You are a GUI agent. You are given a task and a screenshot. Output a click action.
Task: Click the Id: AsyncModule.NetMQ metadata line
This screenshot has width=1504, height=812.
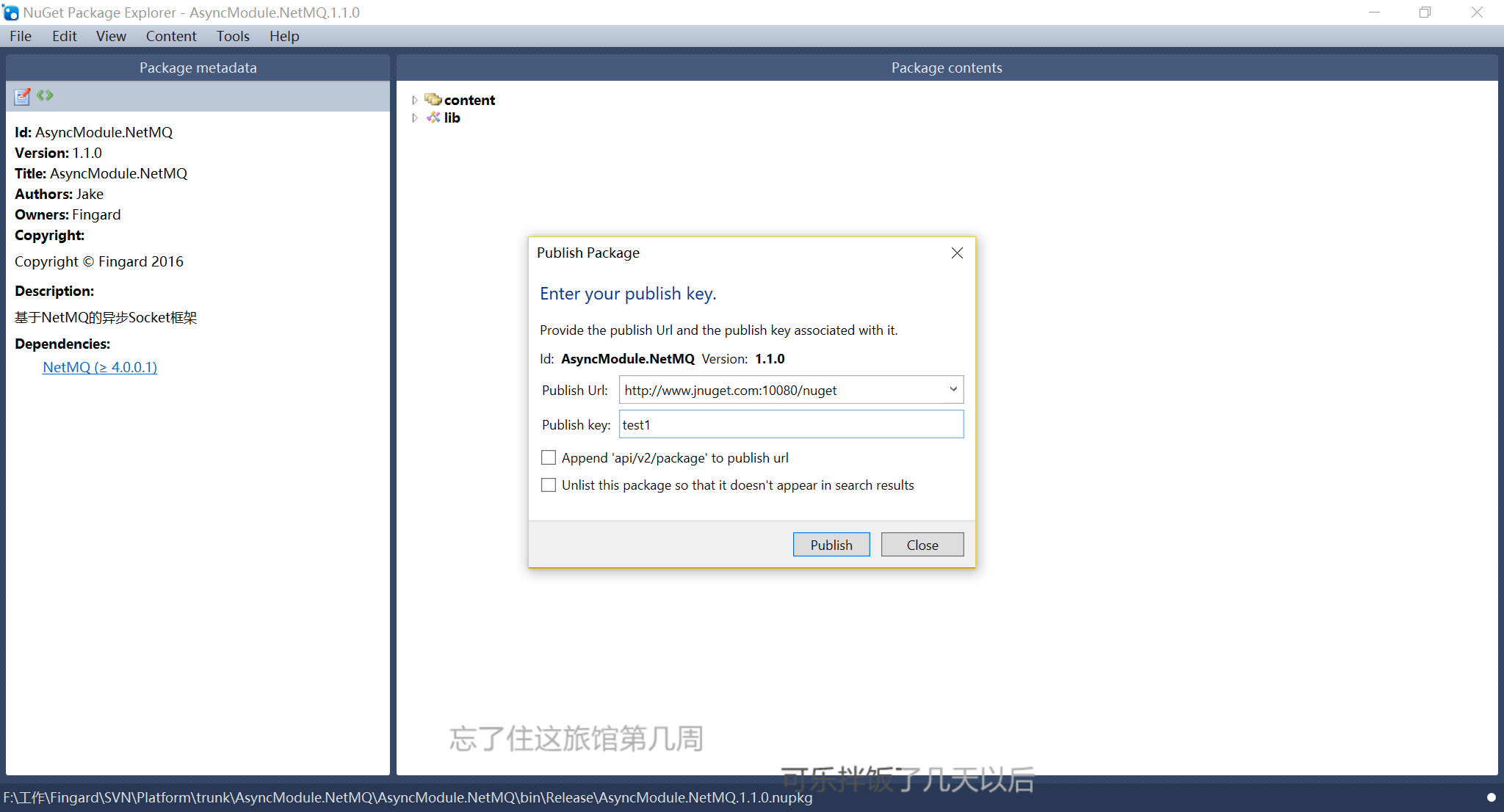point(94,132)
